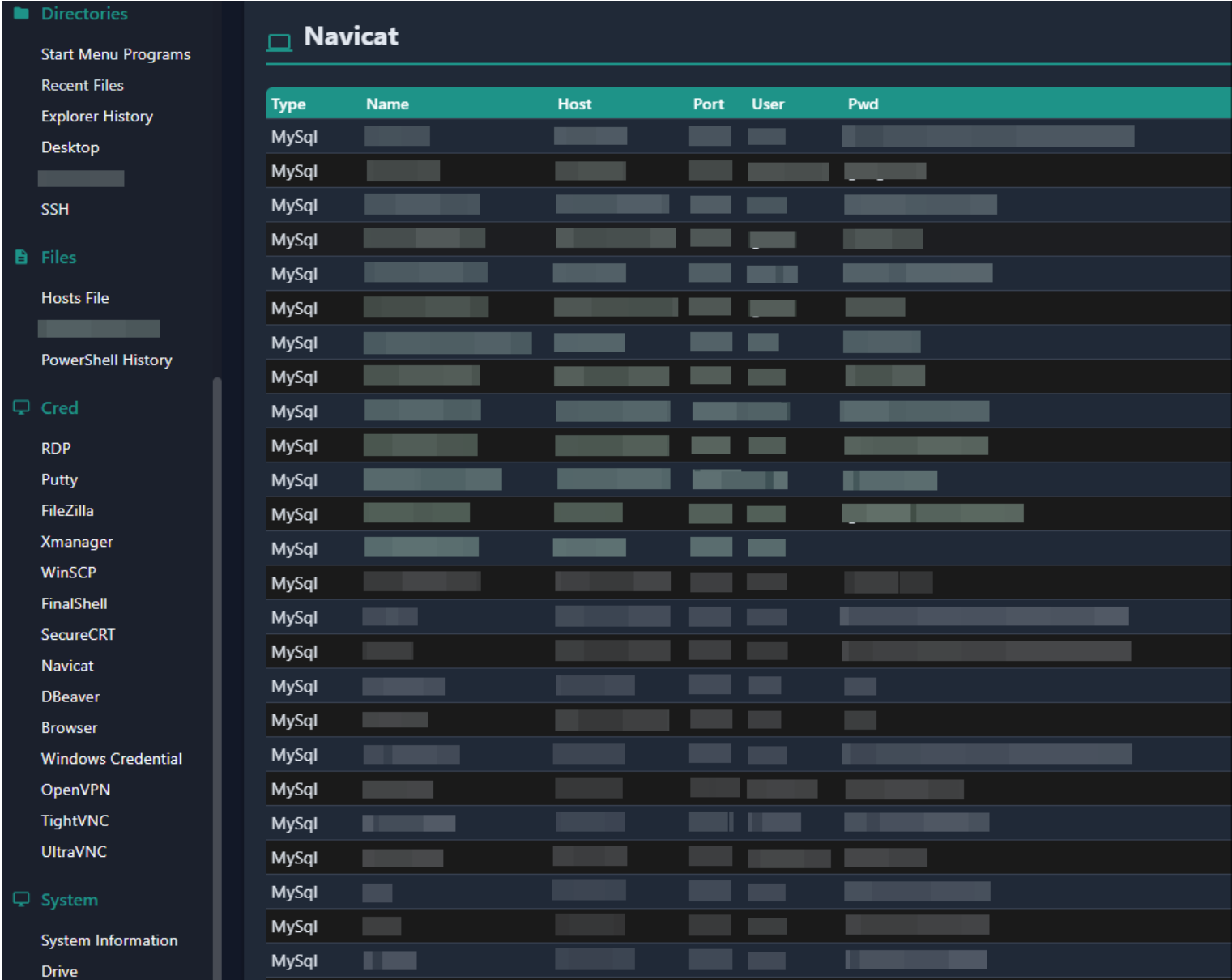This screenshot has width=1232, height=980.
Task: Open System Information page
Action: pyautogui.click(x=109, y=940)
